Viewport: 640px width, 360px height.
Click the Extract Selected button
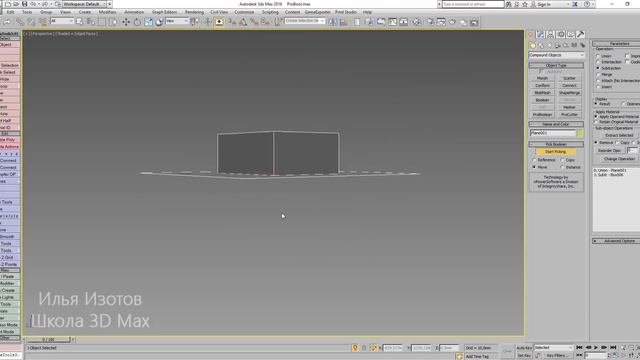[x=619, y=135]
